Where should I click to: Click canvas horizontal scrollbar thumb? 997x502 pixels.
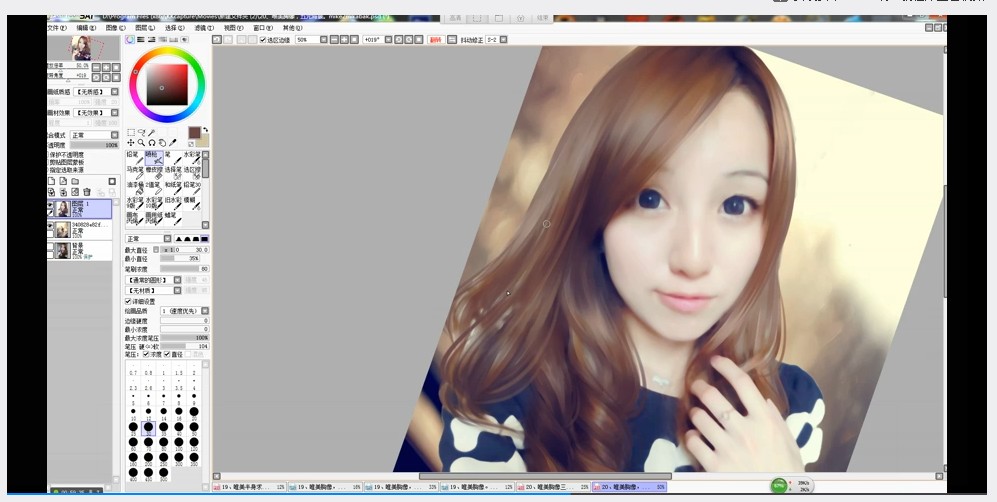point(545,476)
